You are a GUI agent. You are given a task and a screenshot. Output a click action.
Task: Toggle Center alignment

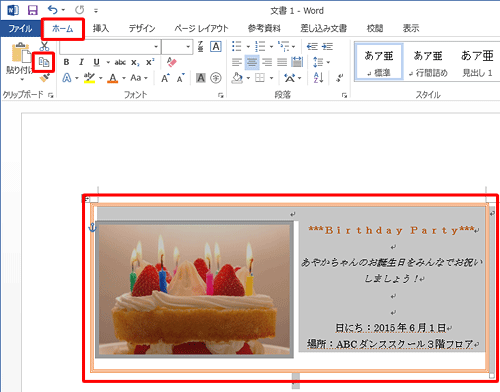click(x=252, y=62)
